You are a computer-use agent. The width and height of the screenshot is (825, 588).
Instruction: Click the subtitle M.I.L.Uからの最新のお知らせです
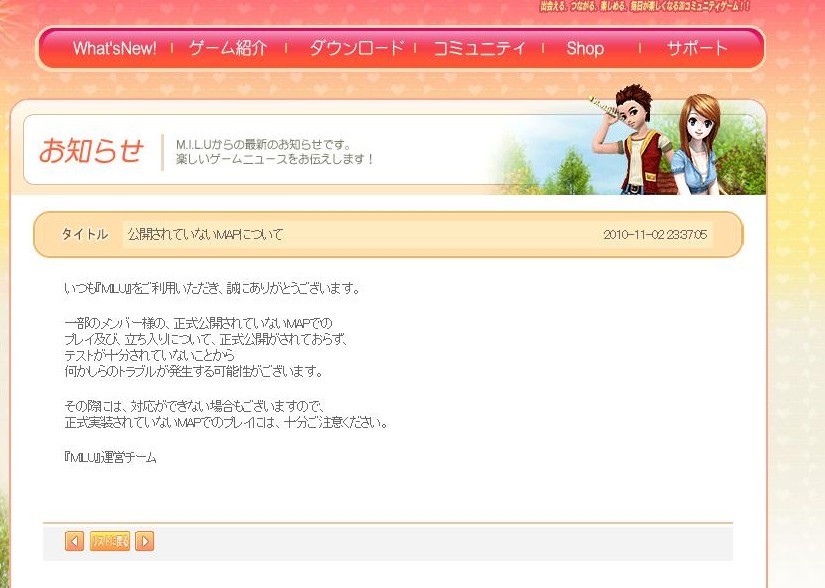point(263,144)
